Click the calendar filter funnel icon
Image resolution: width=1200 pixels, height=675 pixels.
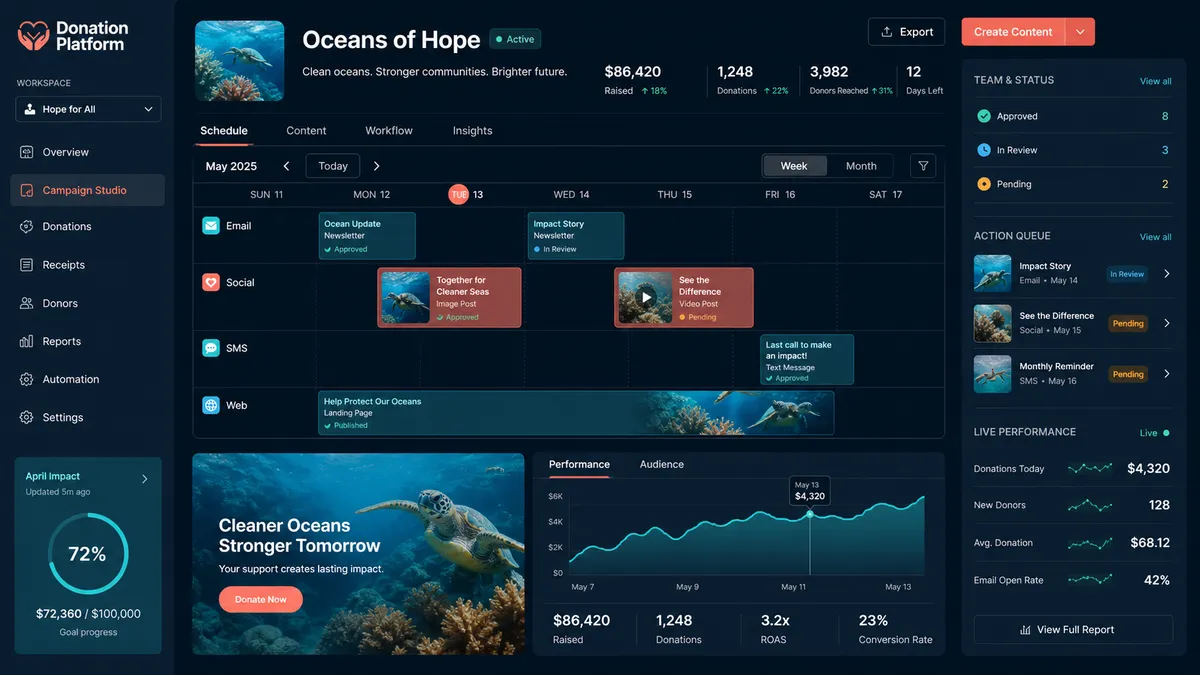[x=923, y=166]
